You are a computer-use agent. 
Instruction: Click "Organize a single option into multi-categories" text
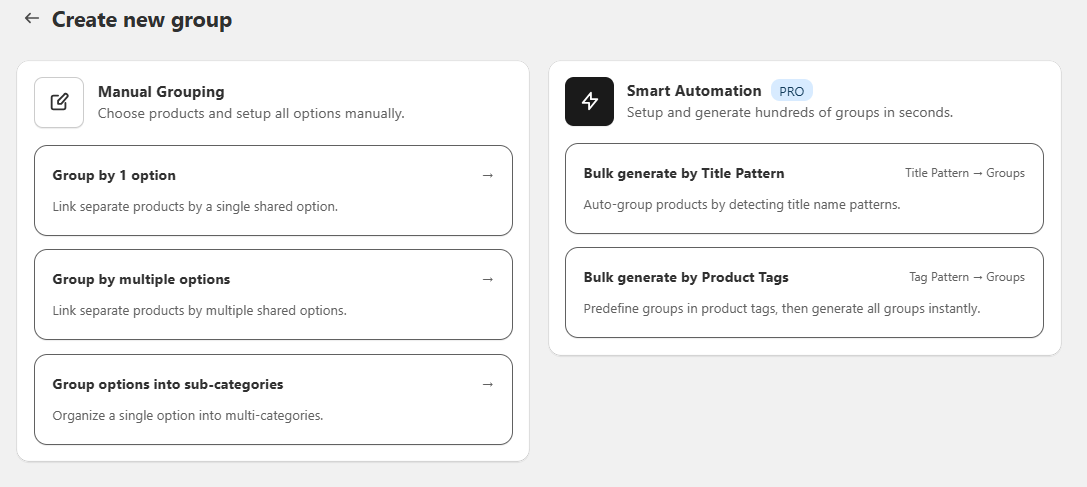pos(187,415)
